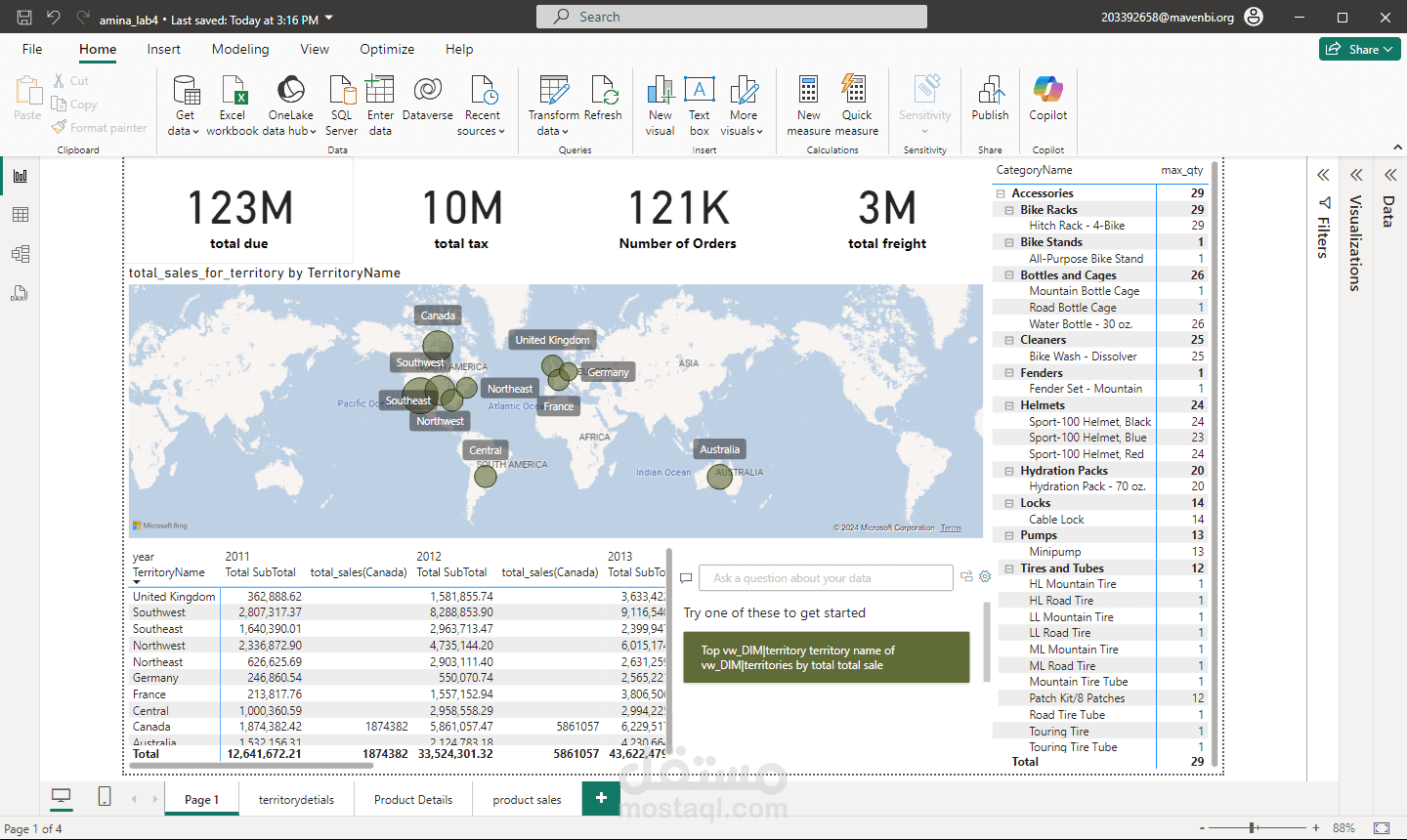Launch the Copilot pane

coord(1048,98)
